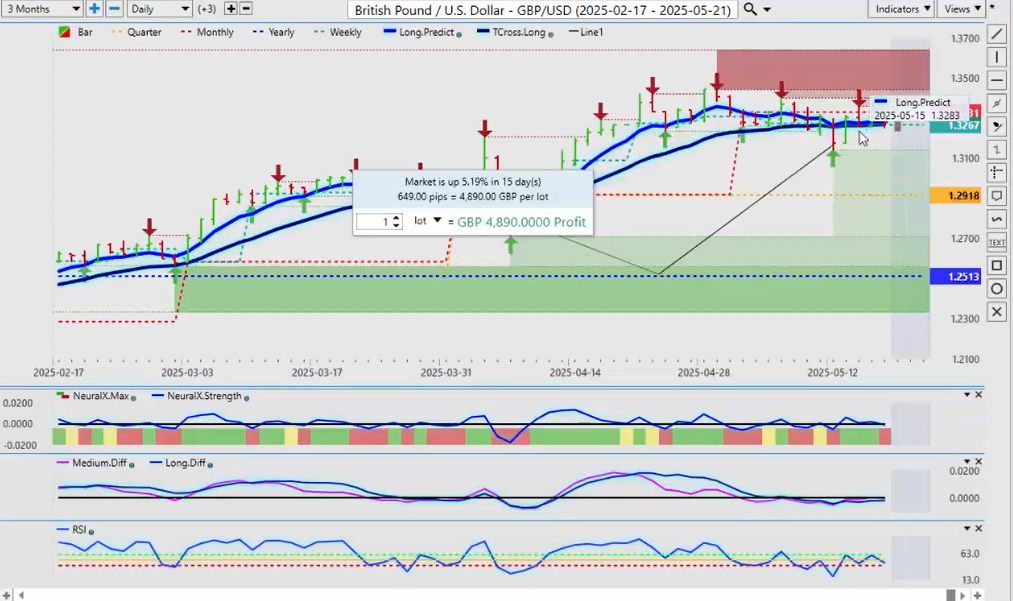Select the stepped line drawing tool

(x=997, y=149)
